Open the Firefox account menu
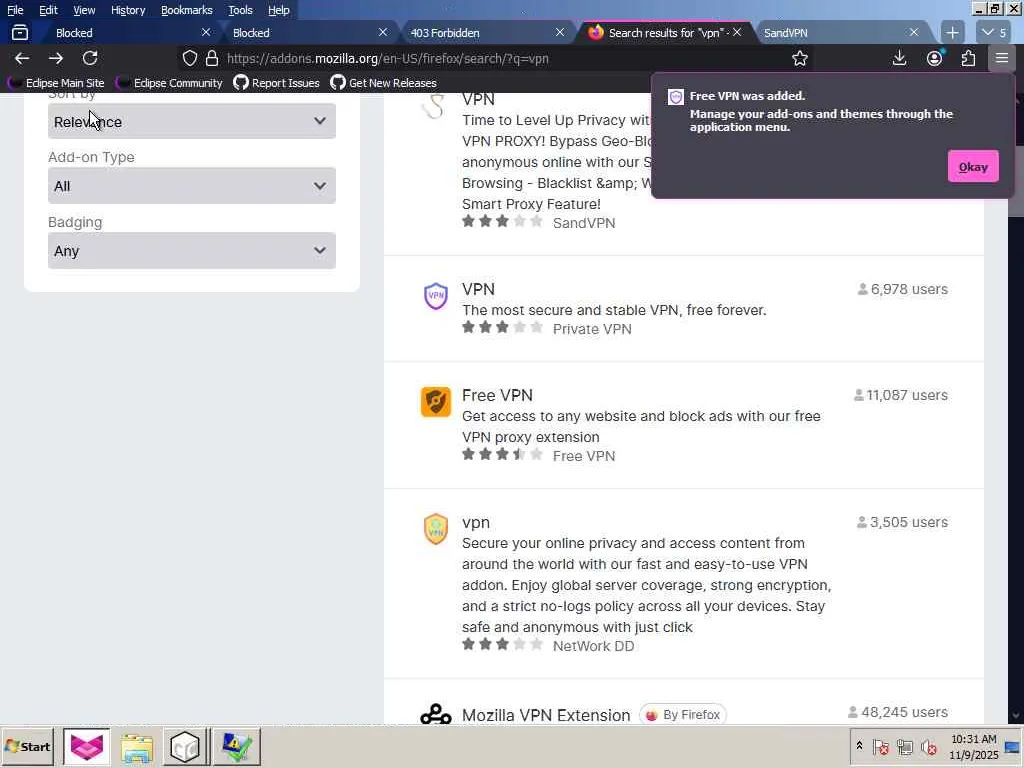 pyautogui.click(x=935, y=58)
